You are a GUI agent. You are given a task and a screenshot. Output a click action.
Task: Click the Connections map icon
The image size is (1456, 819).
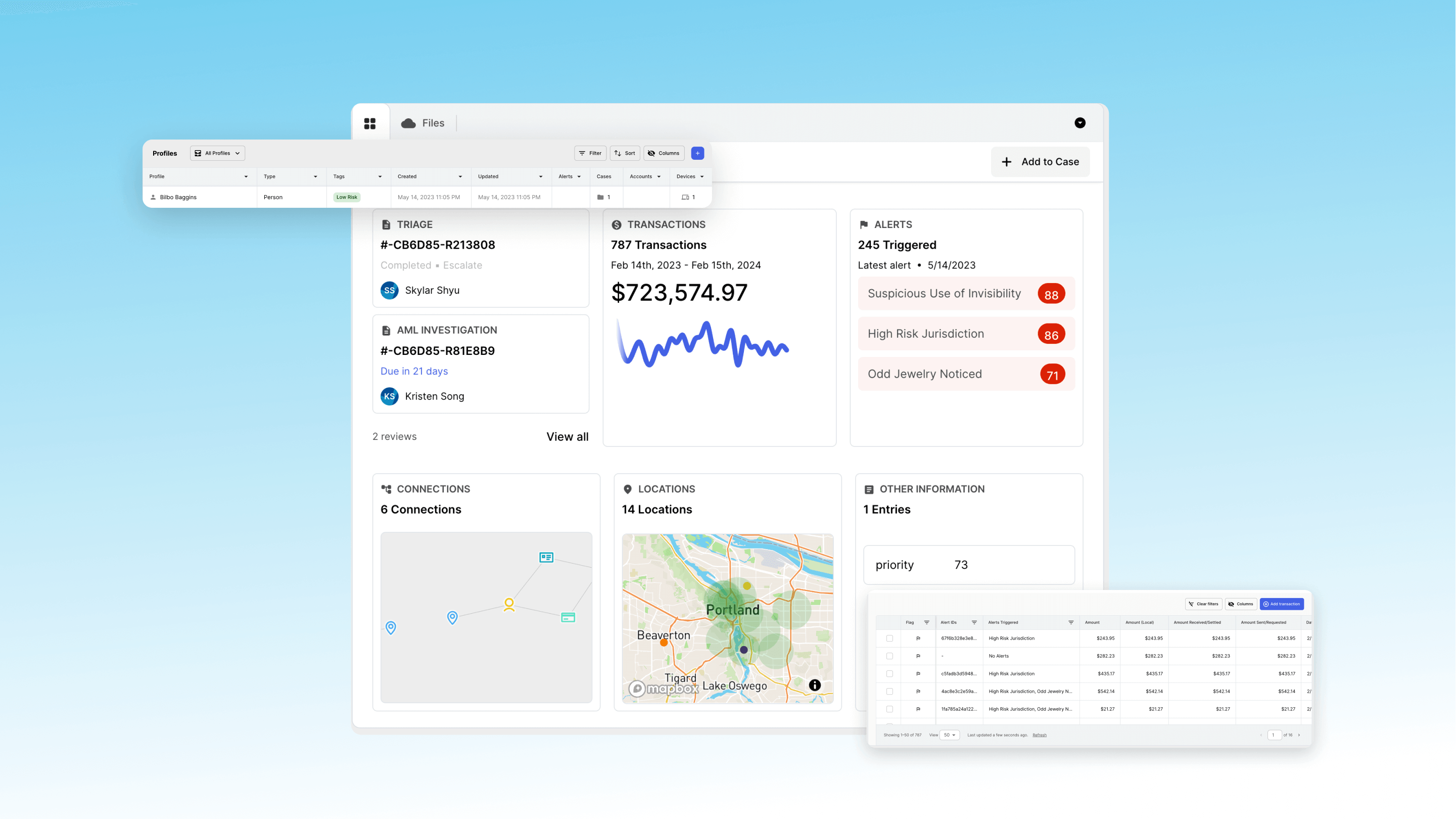[386, 489]
